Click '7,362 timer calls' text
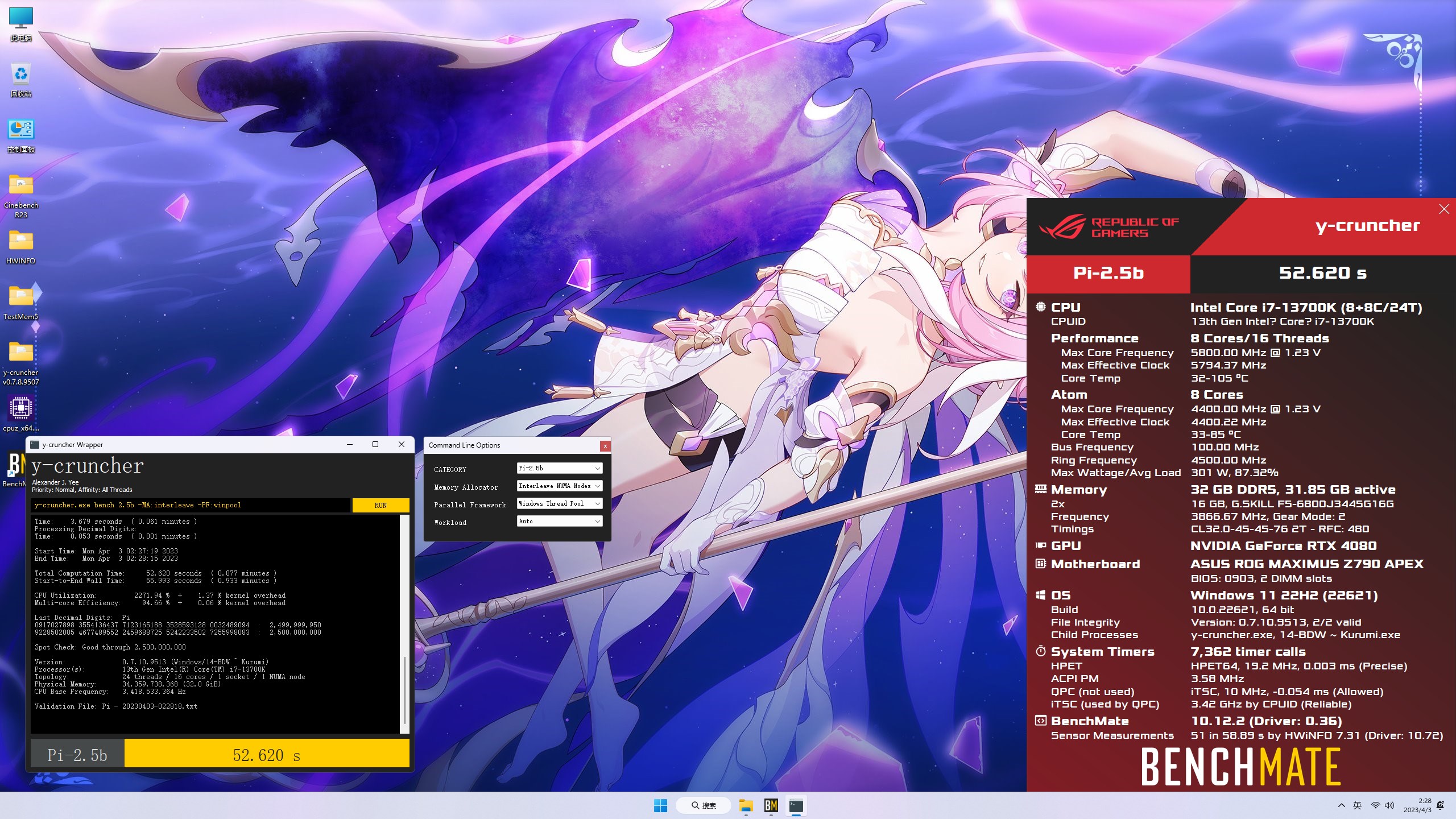 (x=1248, y=652)
